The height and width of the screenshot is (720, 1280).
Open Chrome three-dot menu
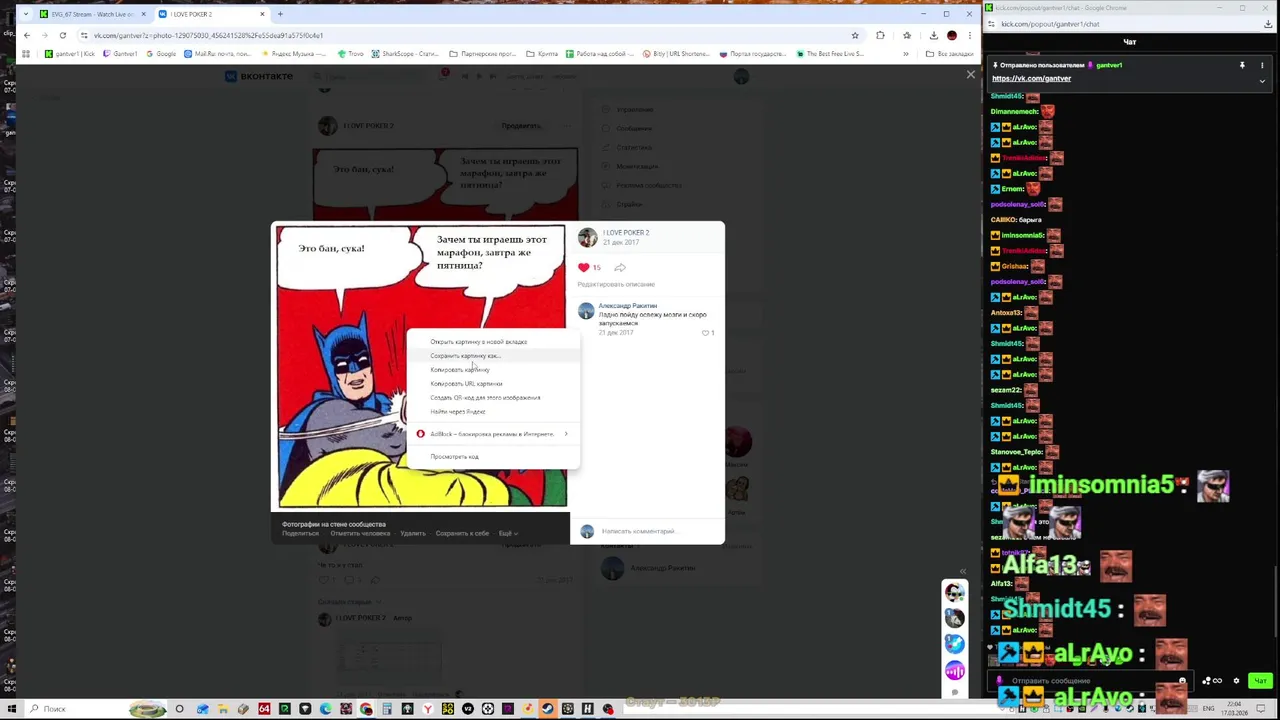[969, 35]
